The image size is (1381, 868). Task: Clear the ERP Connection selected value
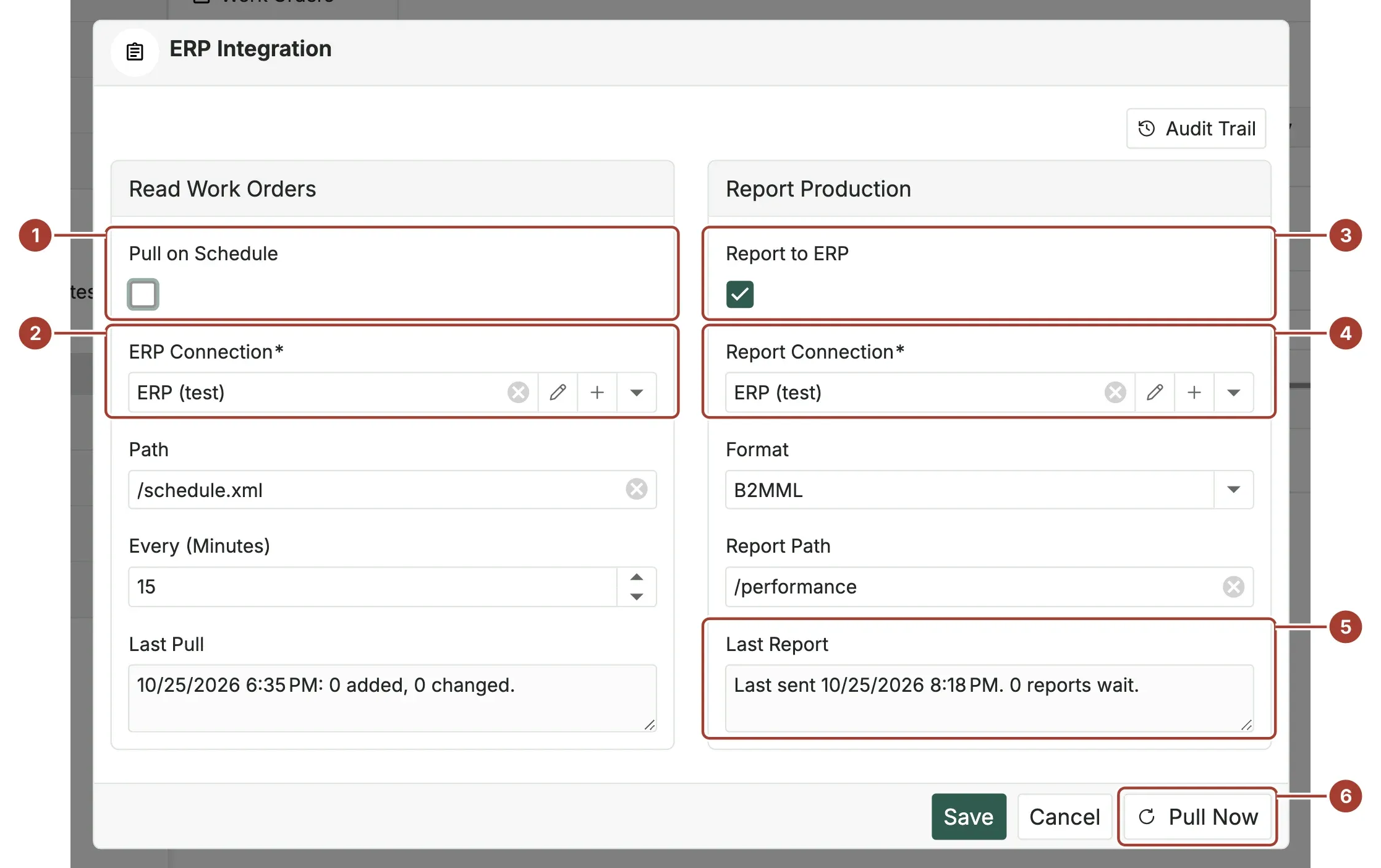[x=518, y=393]
